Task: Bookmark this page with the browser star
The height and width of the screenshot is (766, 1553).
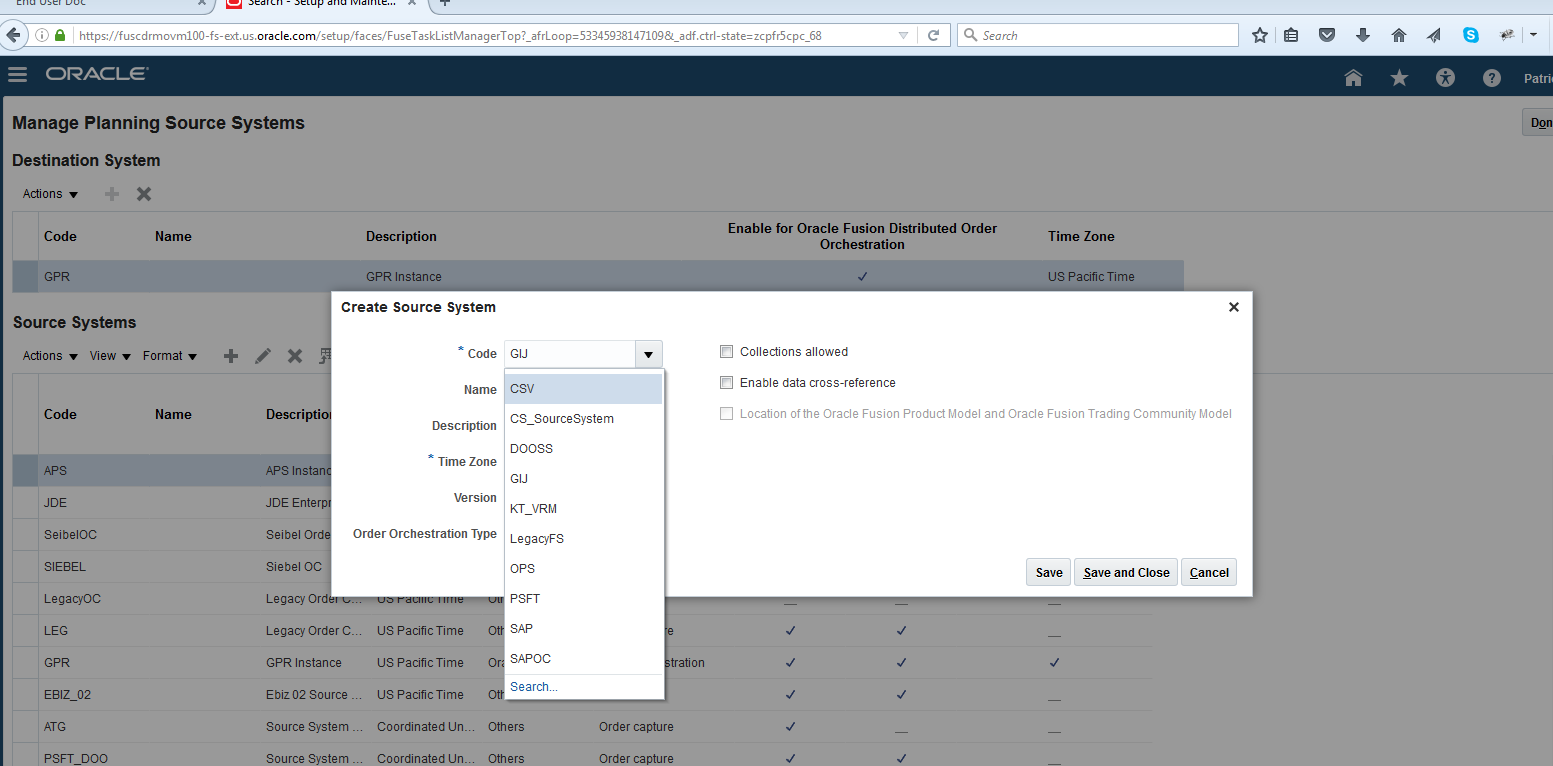Action: coord(1260,35)
